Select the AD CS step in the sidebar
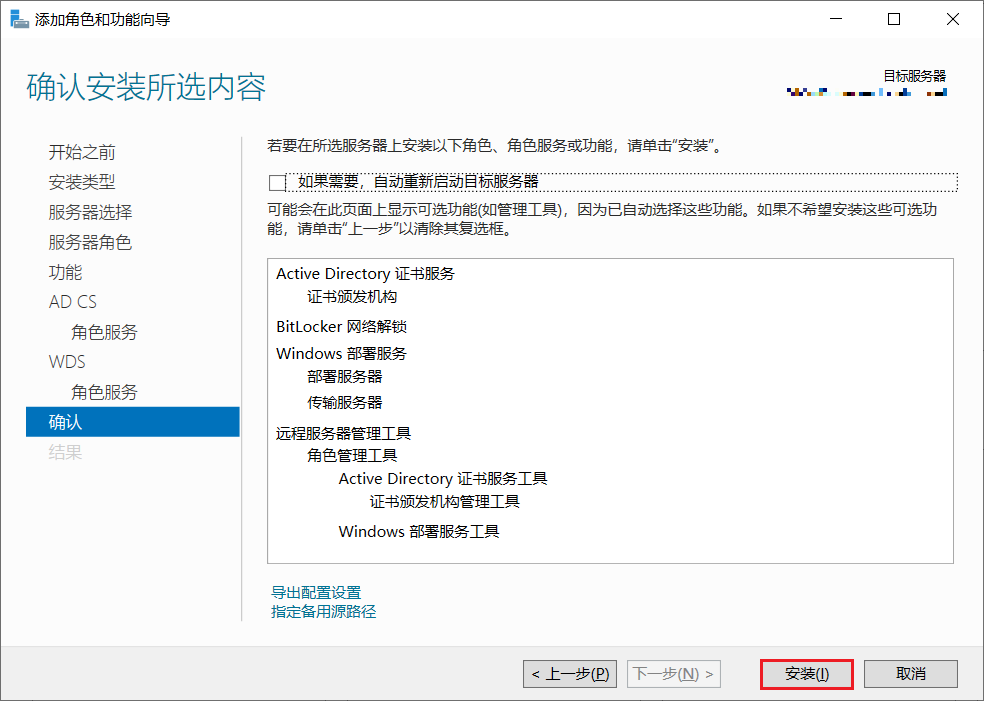The image size is (984, 701). (x=73, y=301)
